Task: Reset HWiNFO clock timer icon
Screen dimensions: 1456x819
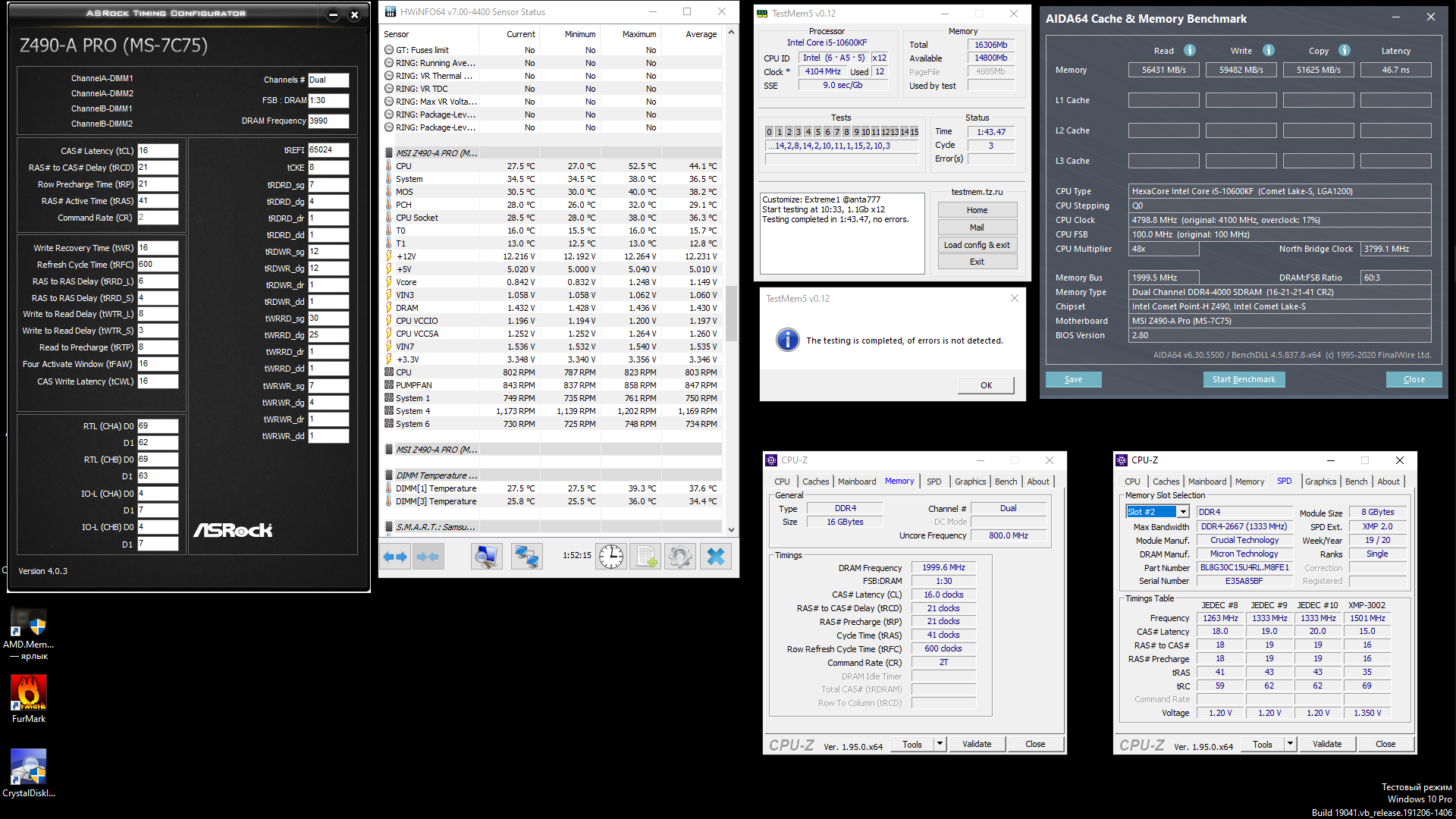Action: click(610, 557)
